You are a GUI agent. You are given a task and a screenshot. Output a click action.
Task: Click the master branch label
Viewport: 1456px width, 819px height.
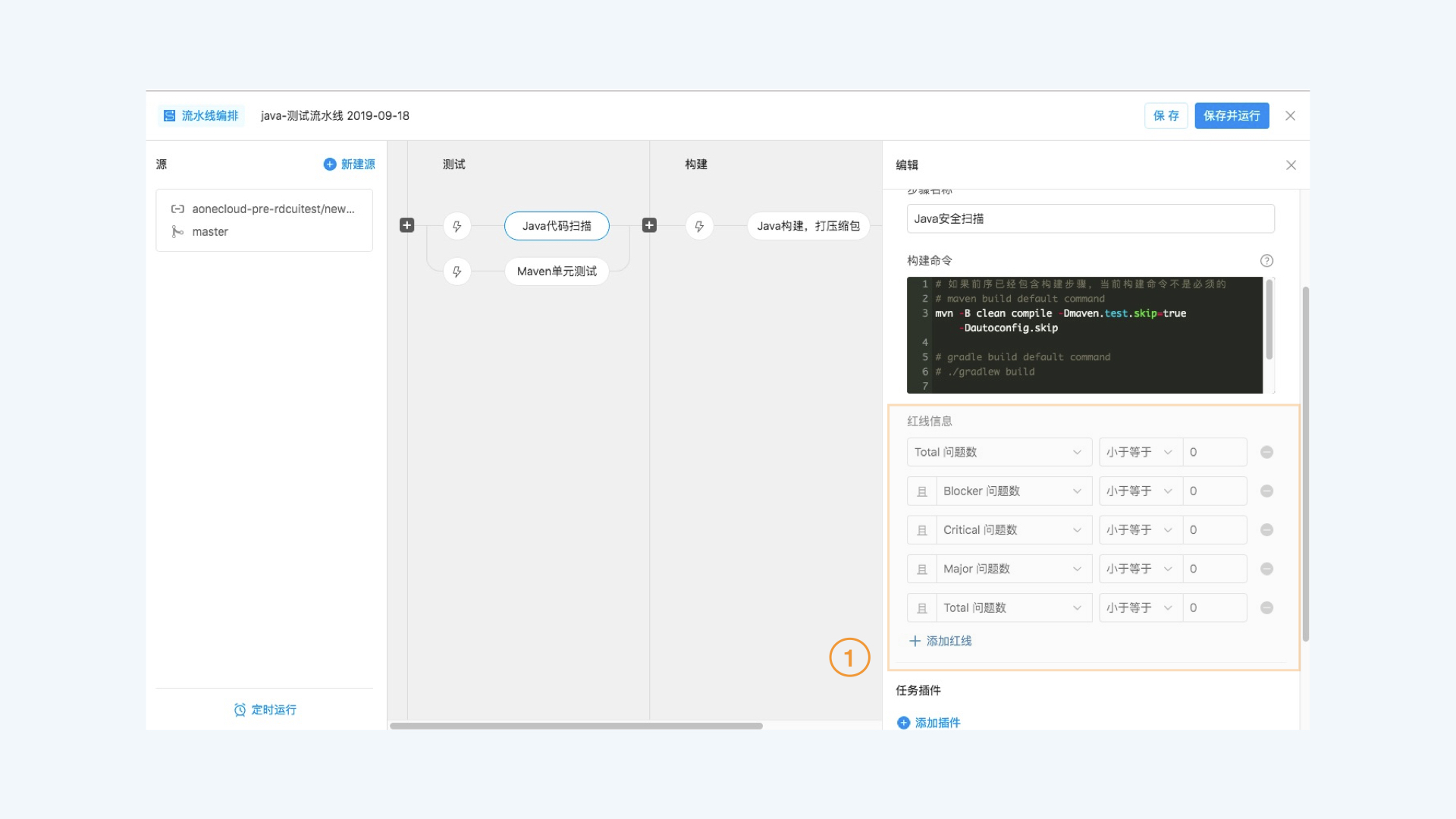tap(210, 231)
